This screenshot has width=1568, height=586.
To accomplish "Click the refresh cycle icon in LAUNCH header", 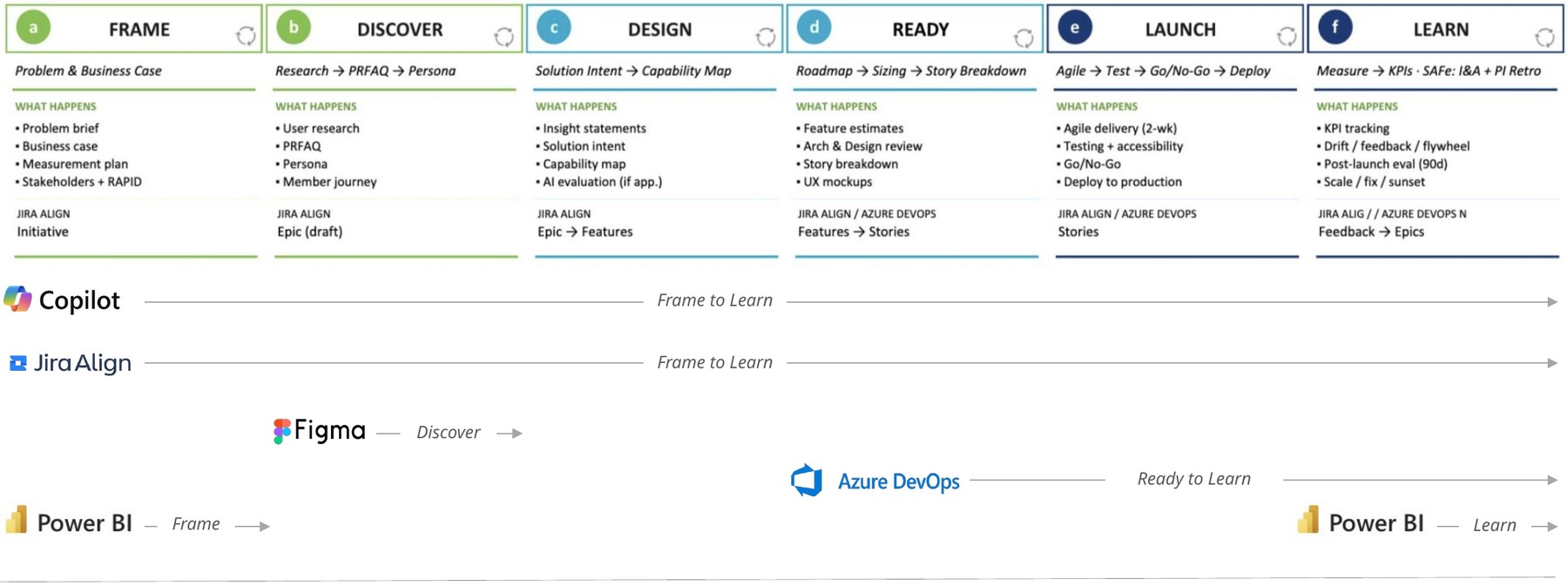I will pyautogui.click(x=1287, y=37).
